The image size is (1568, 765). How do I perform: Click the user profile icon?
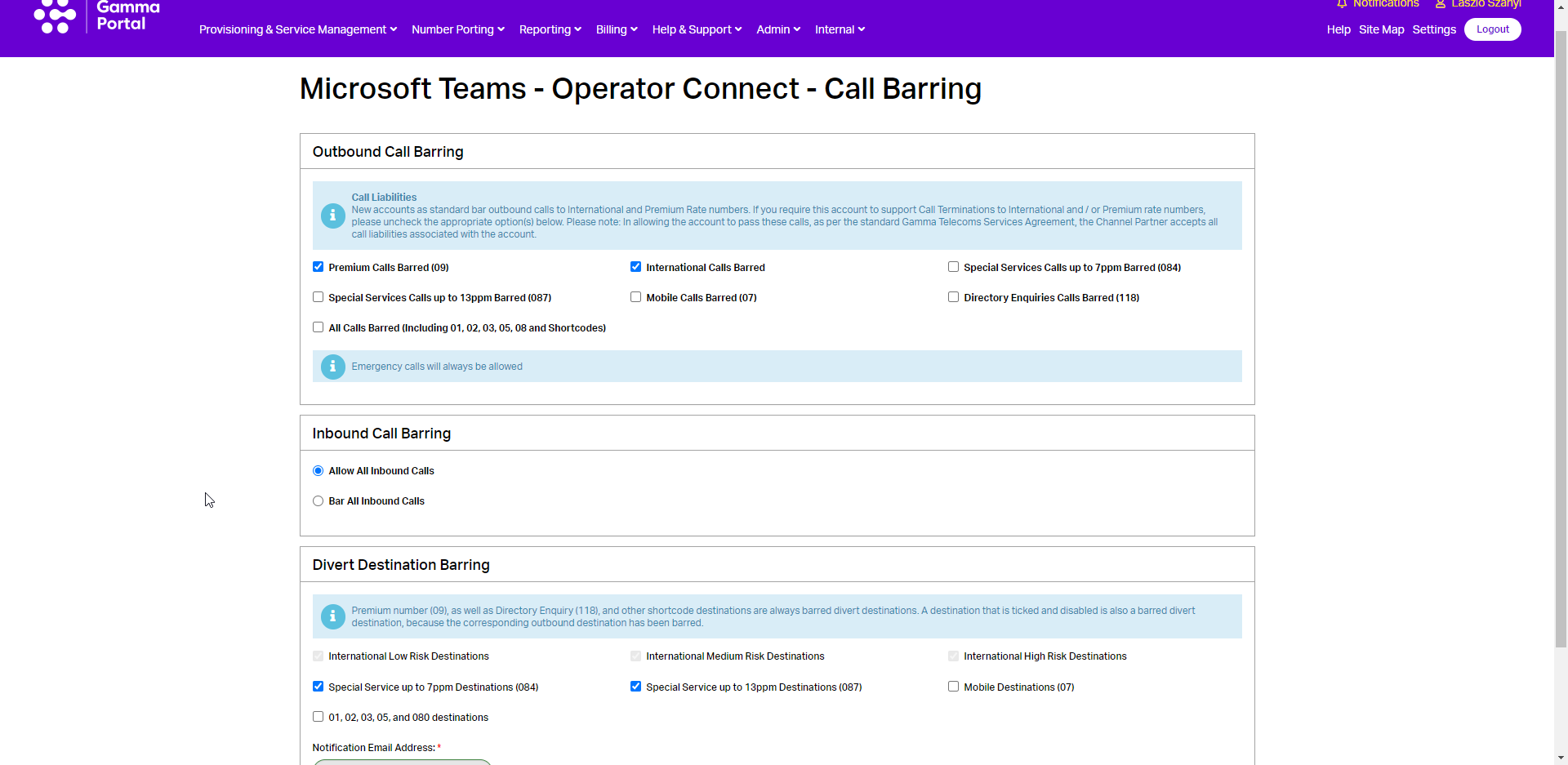point(1441,4)
